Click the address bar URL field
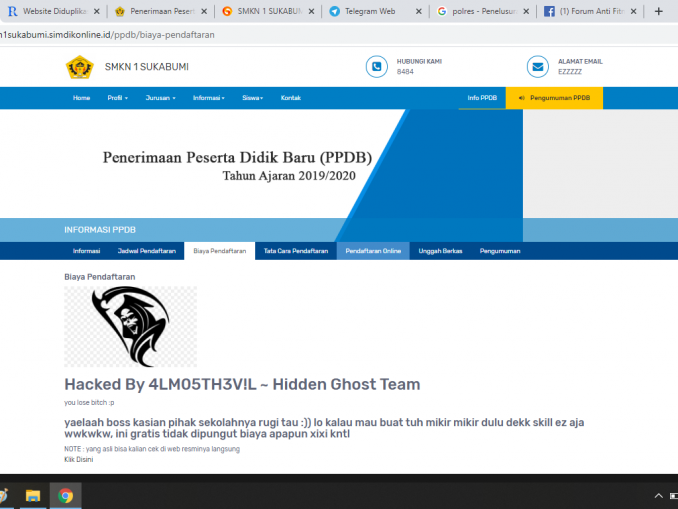 tap(337, 35)
